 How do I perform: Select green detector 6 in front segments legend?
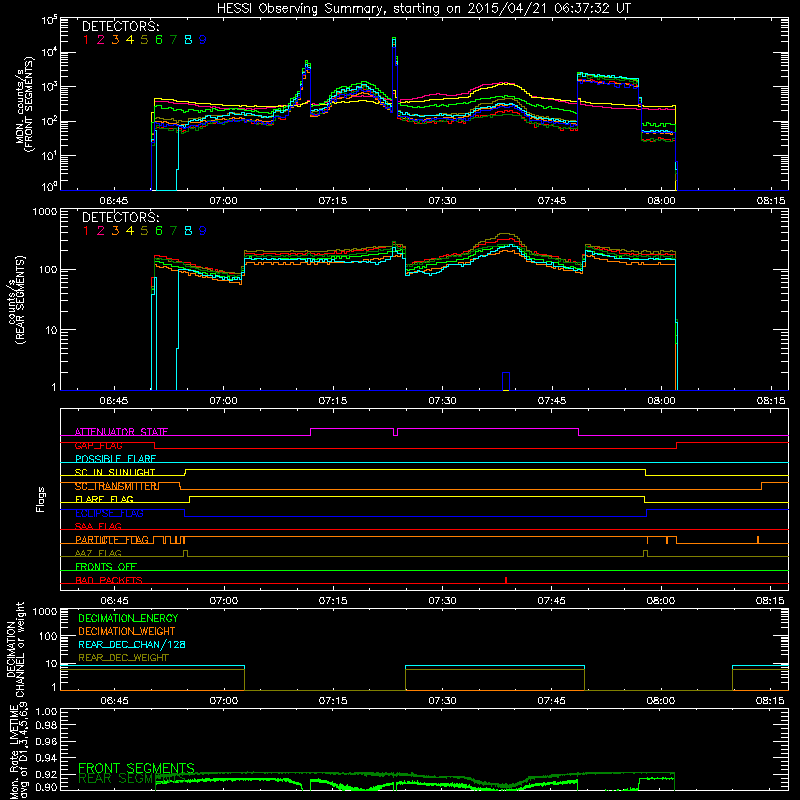point(159,40)
